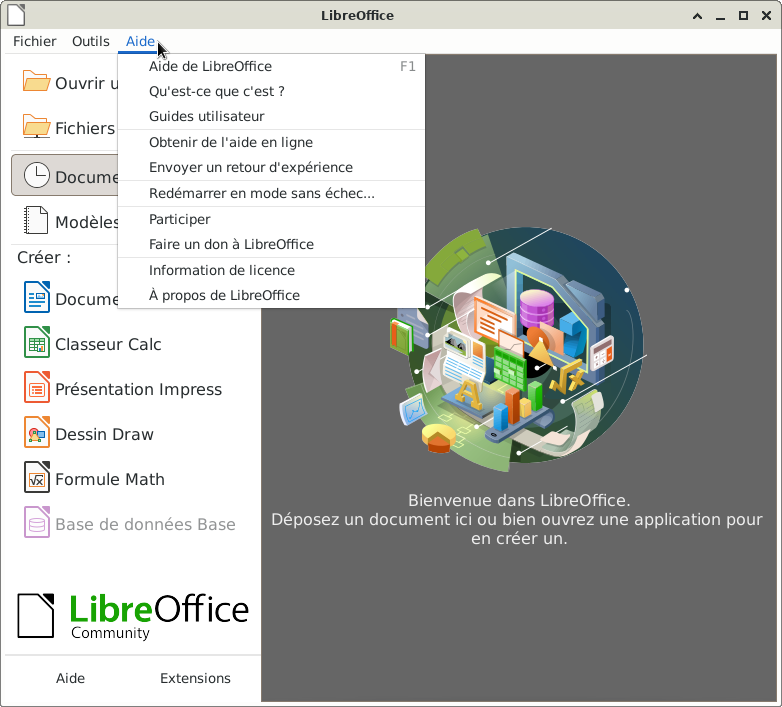Click the Base de données Base label
The height and width of the screenshot is (707, 782).
(x=145, y=525)
